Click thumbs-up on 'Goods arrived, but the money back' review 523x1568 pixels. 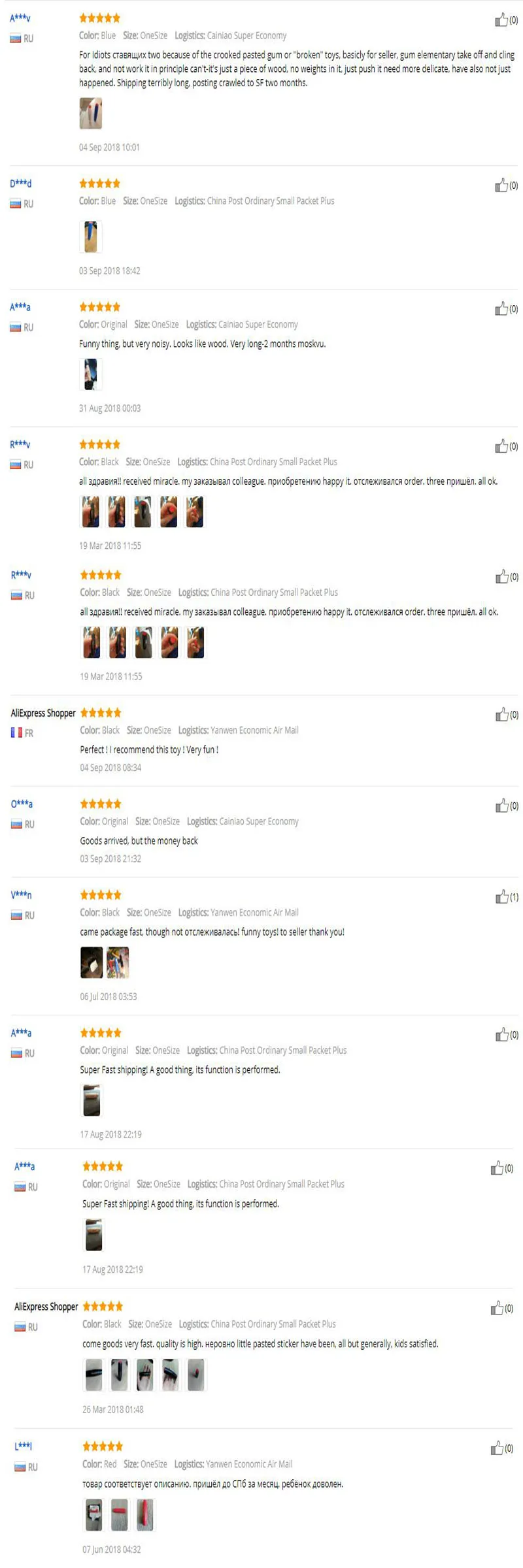[501, 806]
